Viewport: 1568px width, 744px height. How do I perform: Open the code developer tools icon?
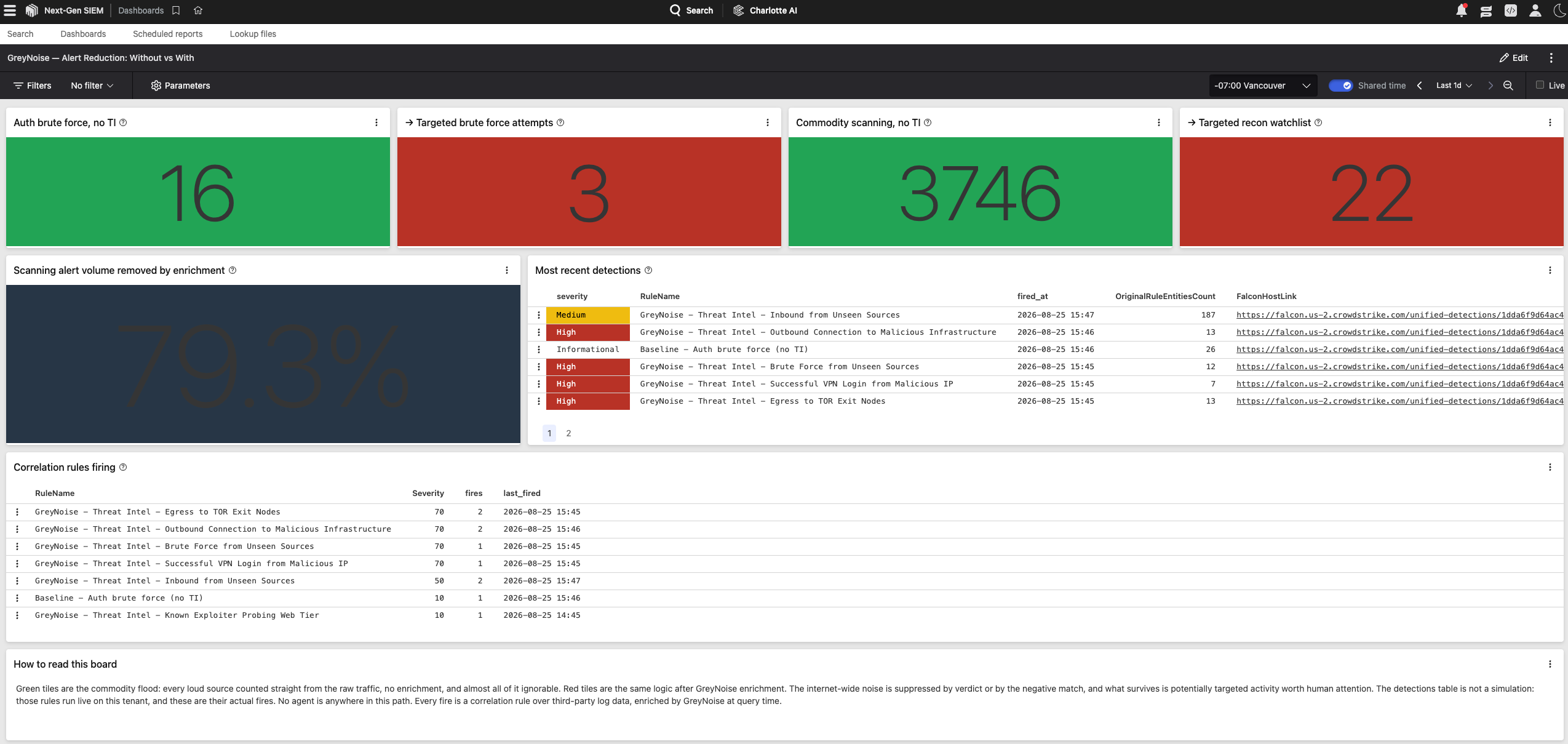[x=1511, y=10]
